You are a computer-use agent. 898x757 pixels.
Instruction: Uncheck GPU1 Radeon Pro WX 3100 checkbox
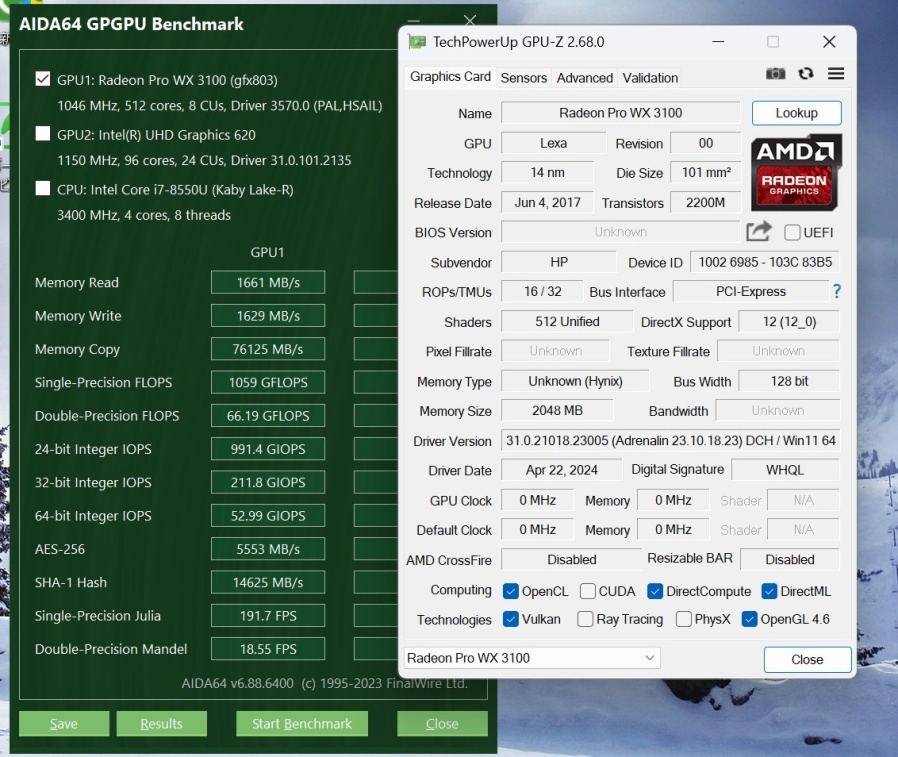click(43, 79)
